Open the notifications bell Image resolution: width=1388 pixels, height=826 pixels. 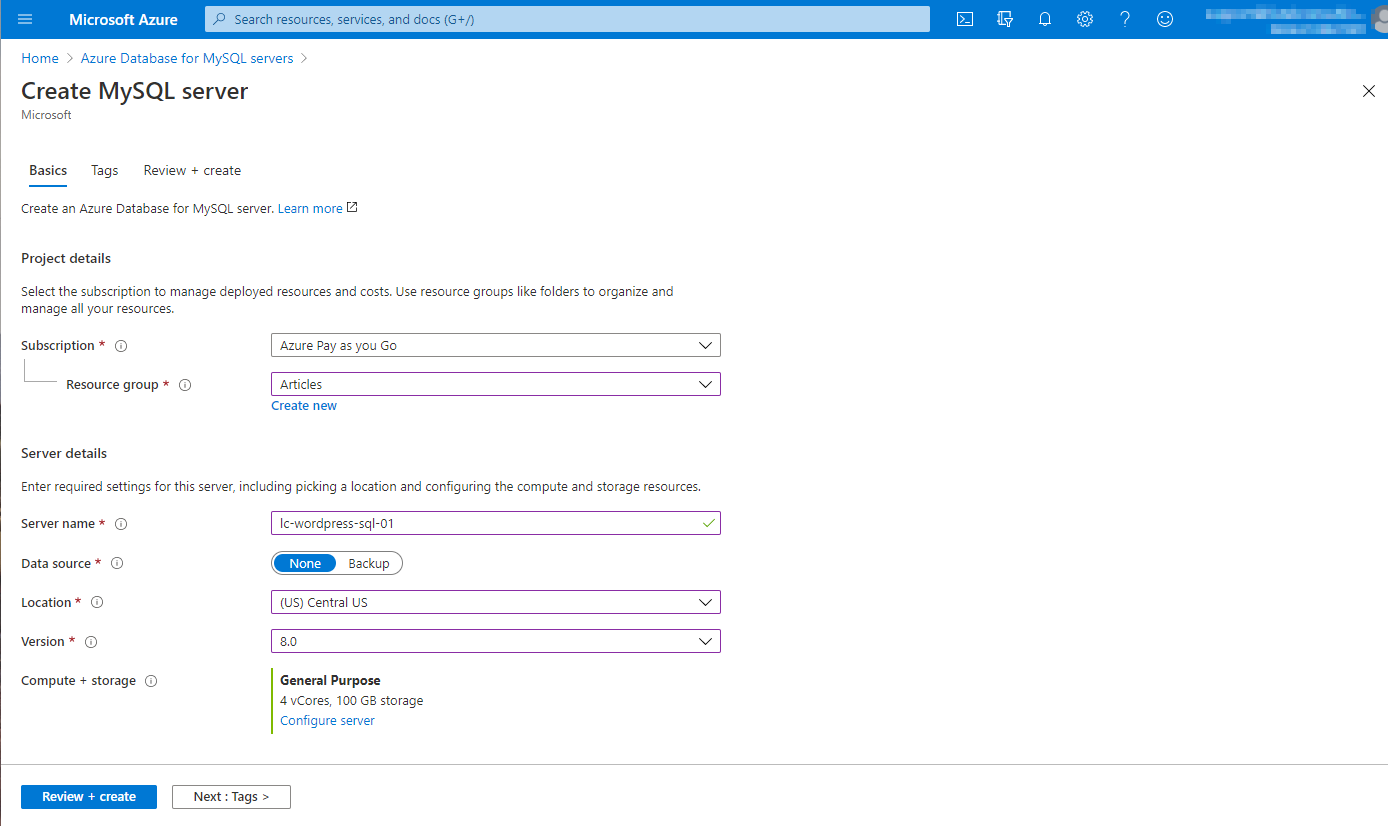point(1045,19)
